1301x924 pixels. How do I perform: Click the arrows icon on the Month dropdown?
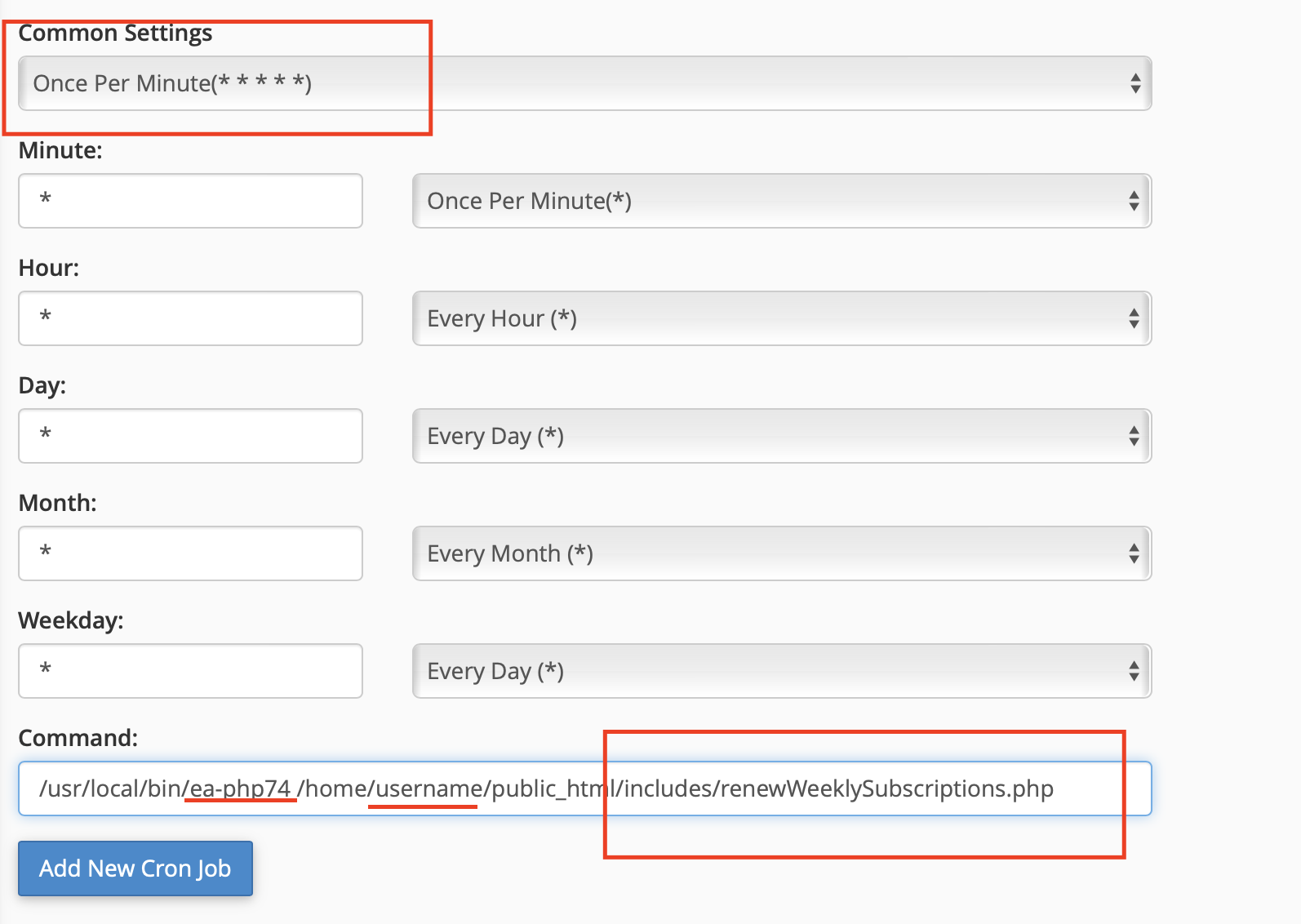1133,553
